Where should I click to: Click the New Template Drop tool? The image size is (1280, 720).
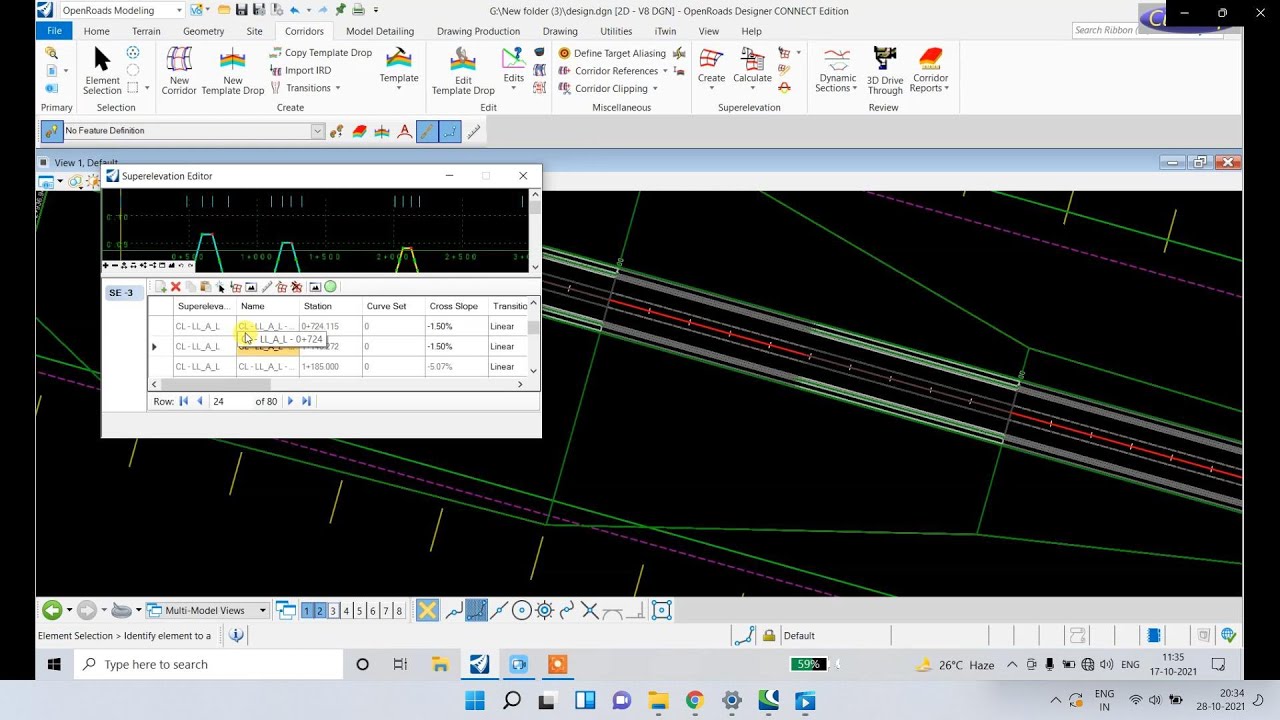[232, 71]
